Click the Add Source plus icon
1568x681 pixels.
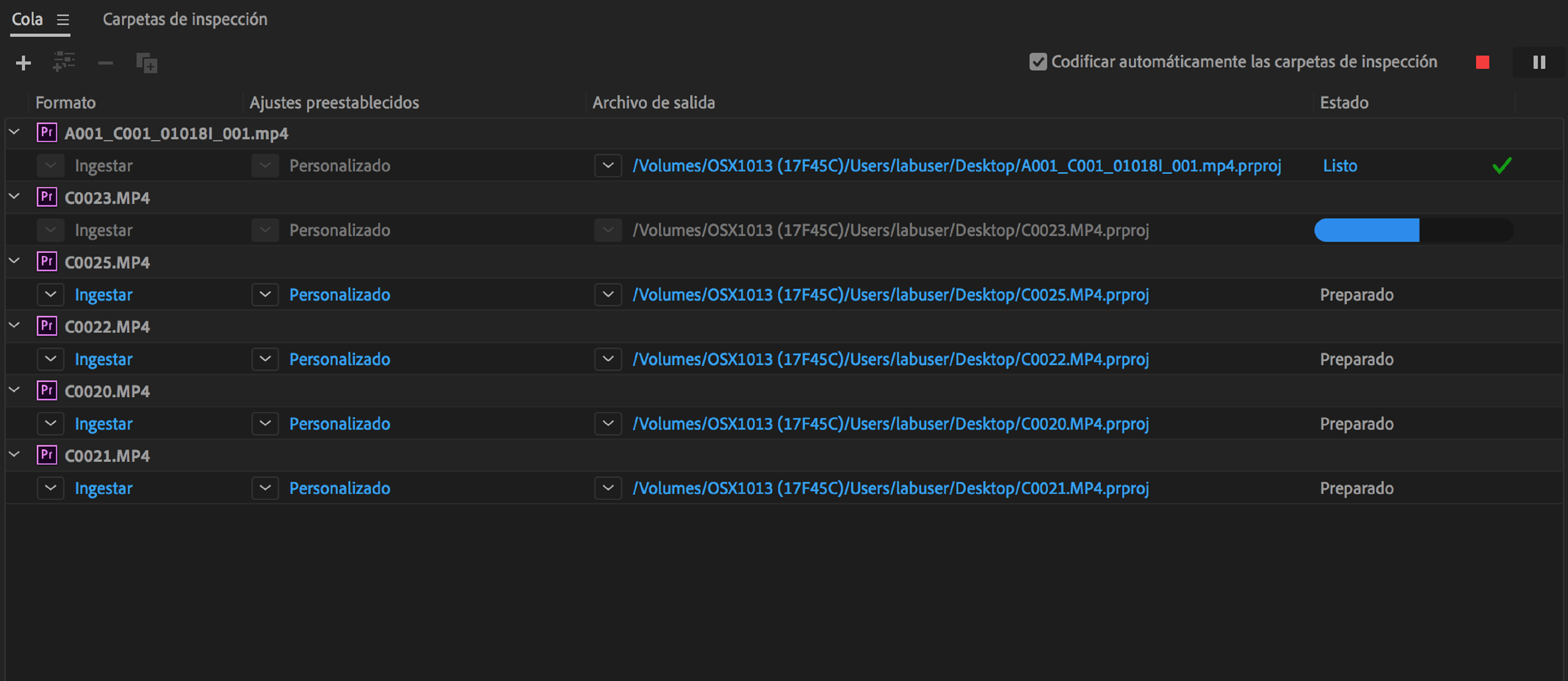[23, 63]
